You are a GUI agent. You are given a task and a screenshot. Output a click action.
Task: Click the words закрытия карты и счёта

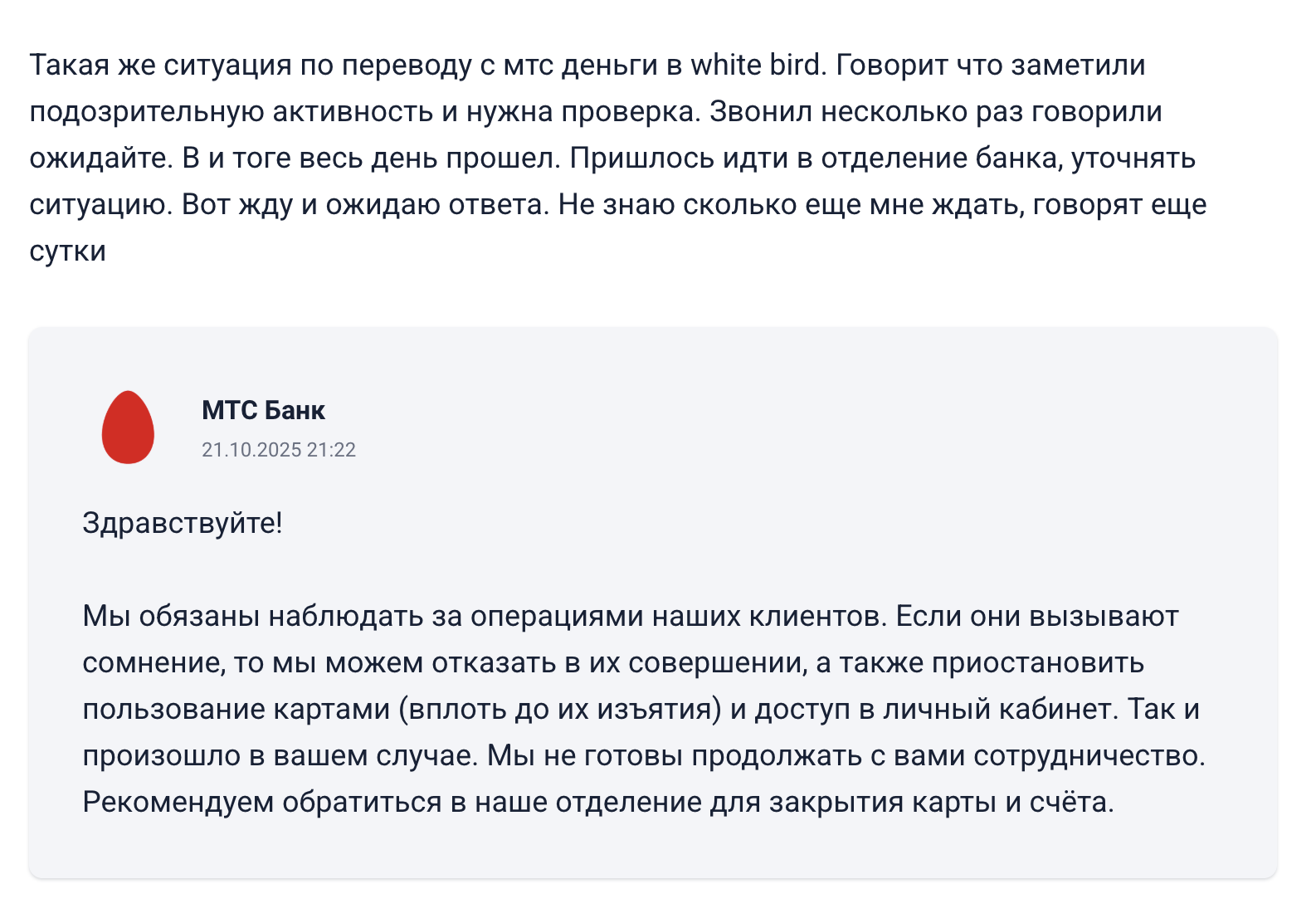tap(941, 803)
